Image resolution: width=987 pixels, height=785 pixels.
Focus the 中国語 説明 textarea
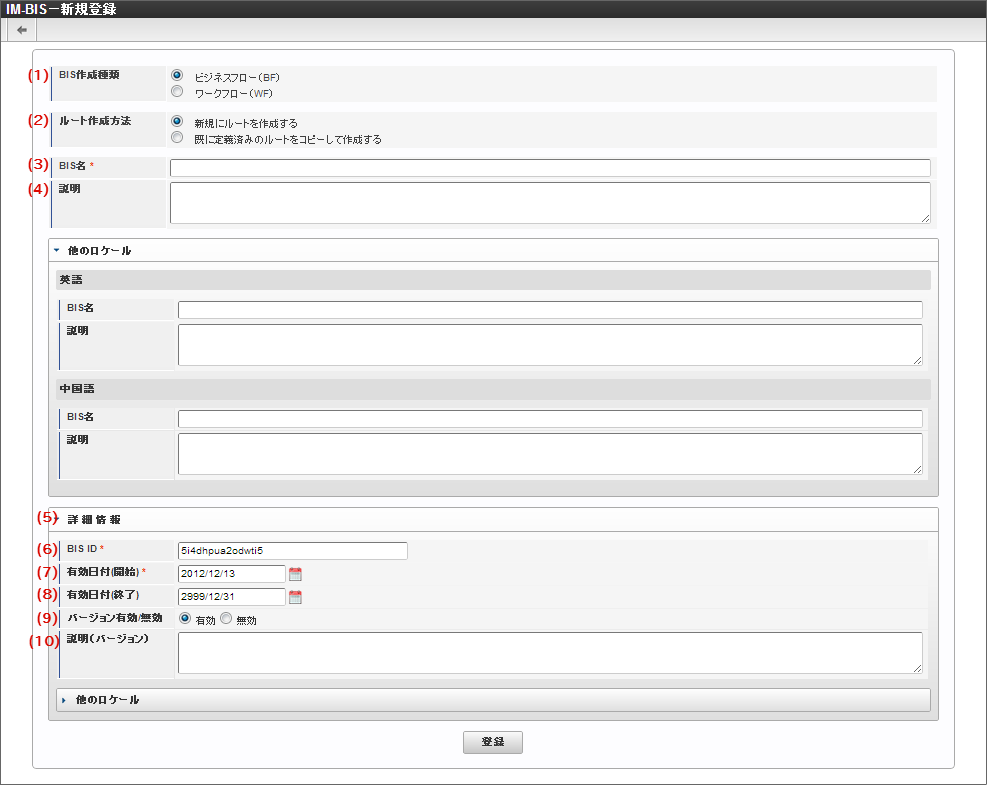pyautogui.click(x=550, y=454)
